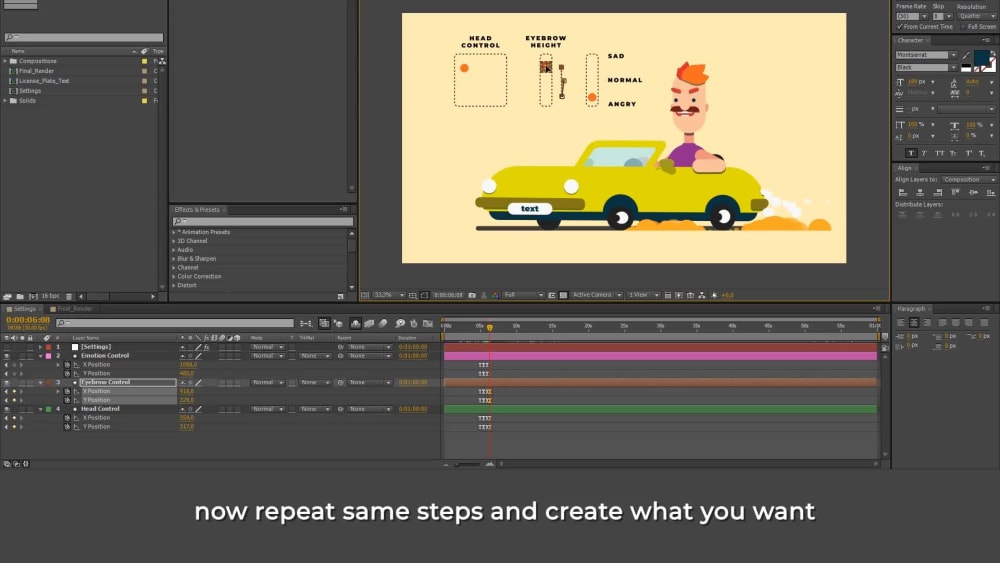Click align top edges icon
Screen dimensions: 1000x563
(x=955, y=192)
